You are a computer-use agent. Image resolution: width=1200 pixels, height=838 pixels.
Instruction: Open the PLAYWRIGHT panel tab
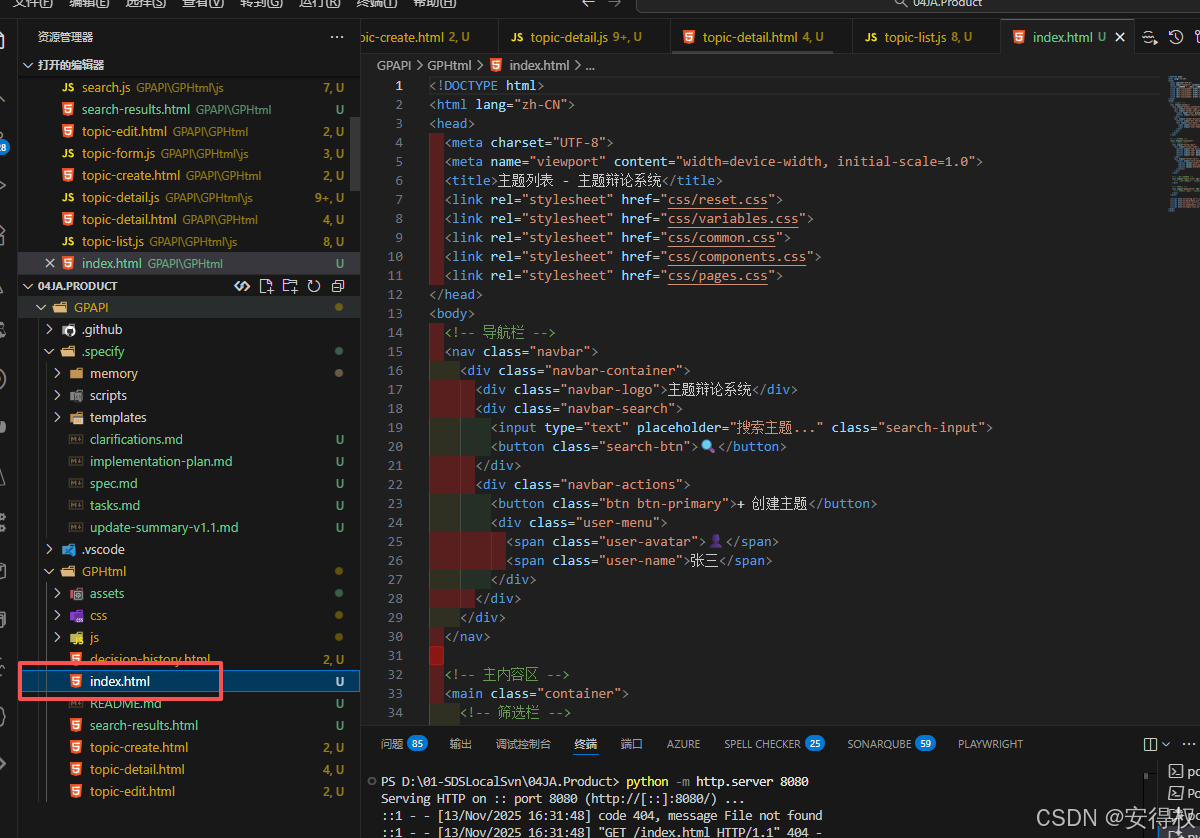click(990, 744)
